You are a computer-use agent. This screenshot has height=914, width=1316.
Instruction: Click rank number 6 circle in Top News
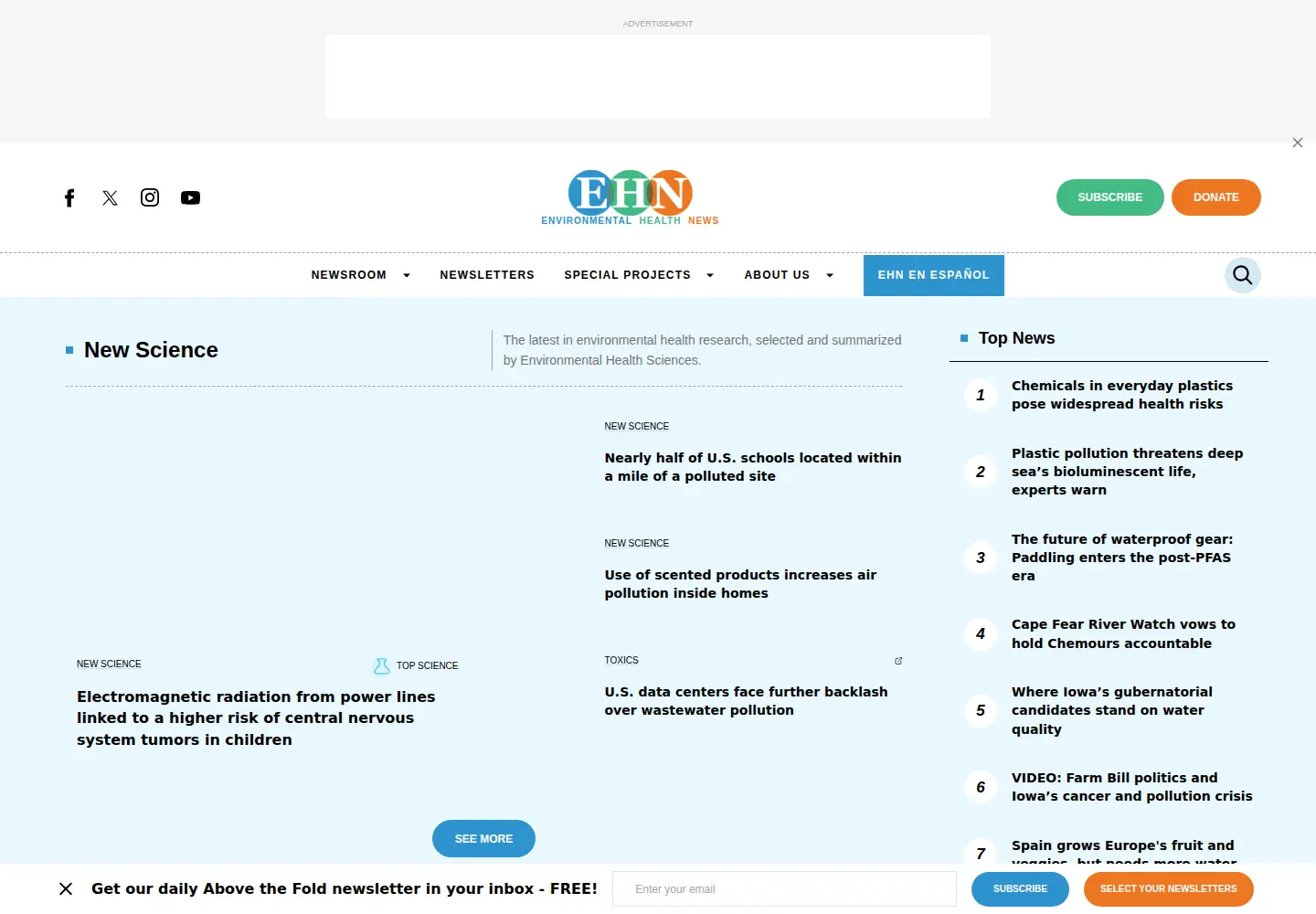(x=981, y=787)
